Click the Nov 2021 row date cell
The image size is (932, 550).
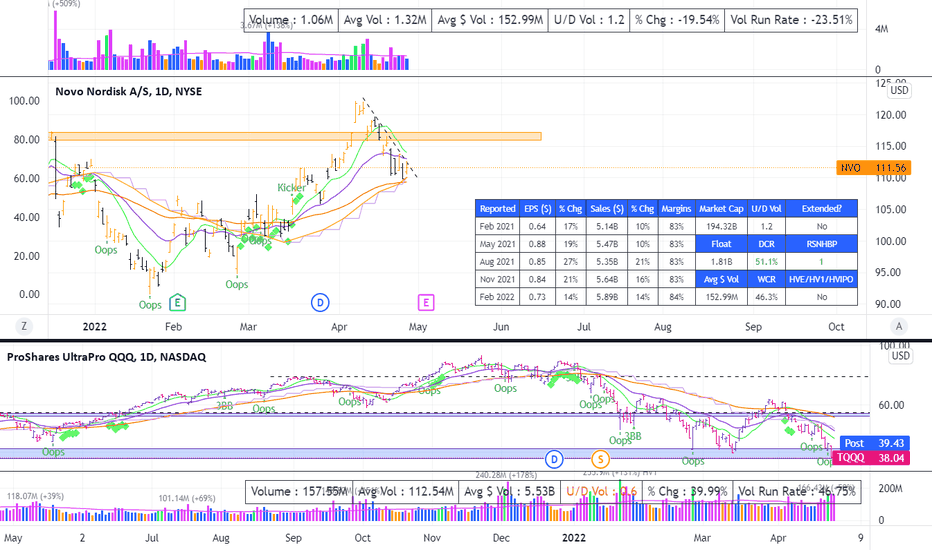tap(498, 279)
